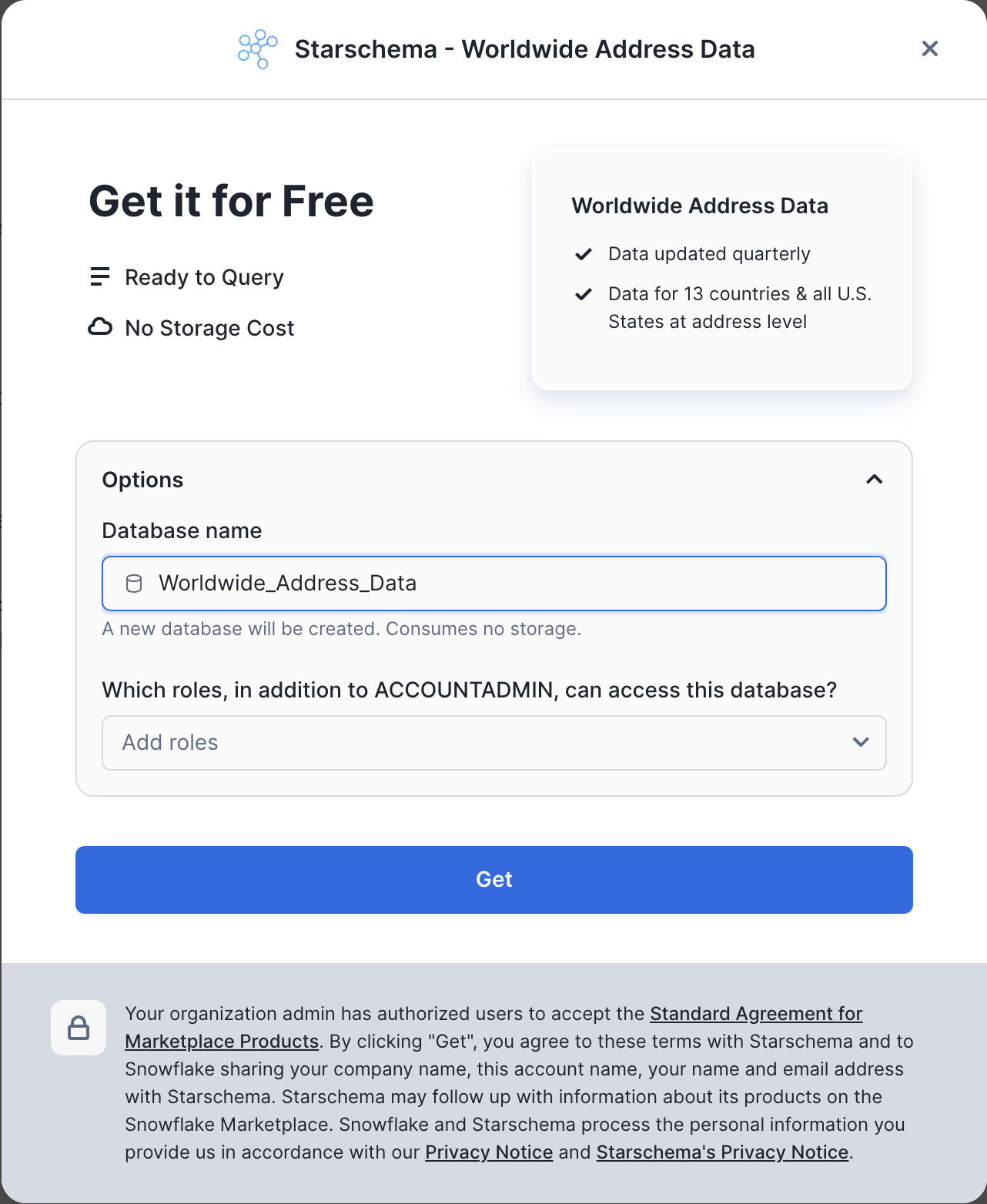The width and height of the screenshot is (987, 1204).
Task: Click the No Storage Cost cloud icon
Action: pos(100,327)
